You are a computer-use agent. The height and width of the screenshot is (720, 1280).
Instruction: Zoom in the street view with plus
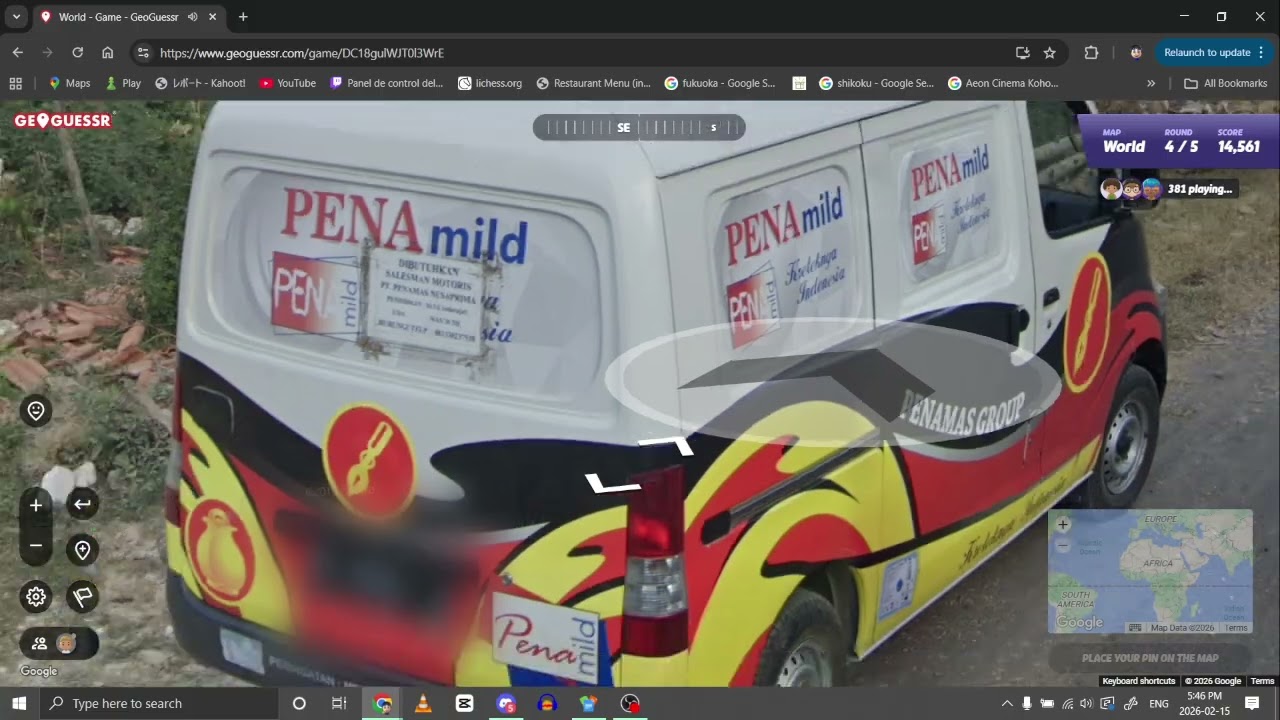(36, 505)
